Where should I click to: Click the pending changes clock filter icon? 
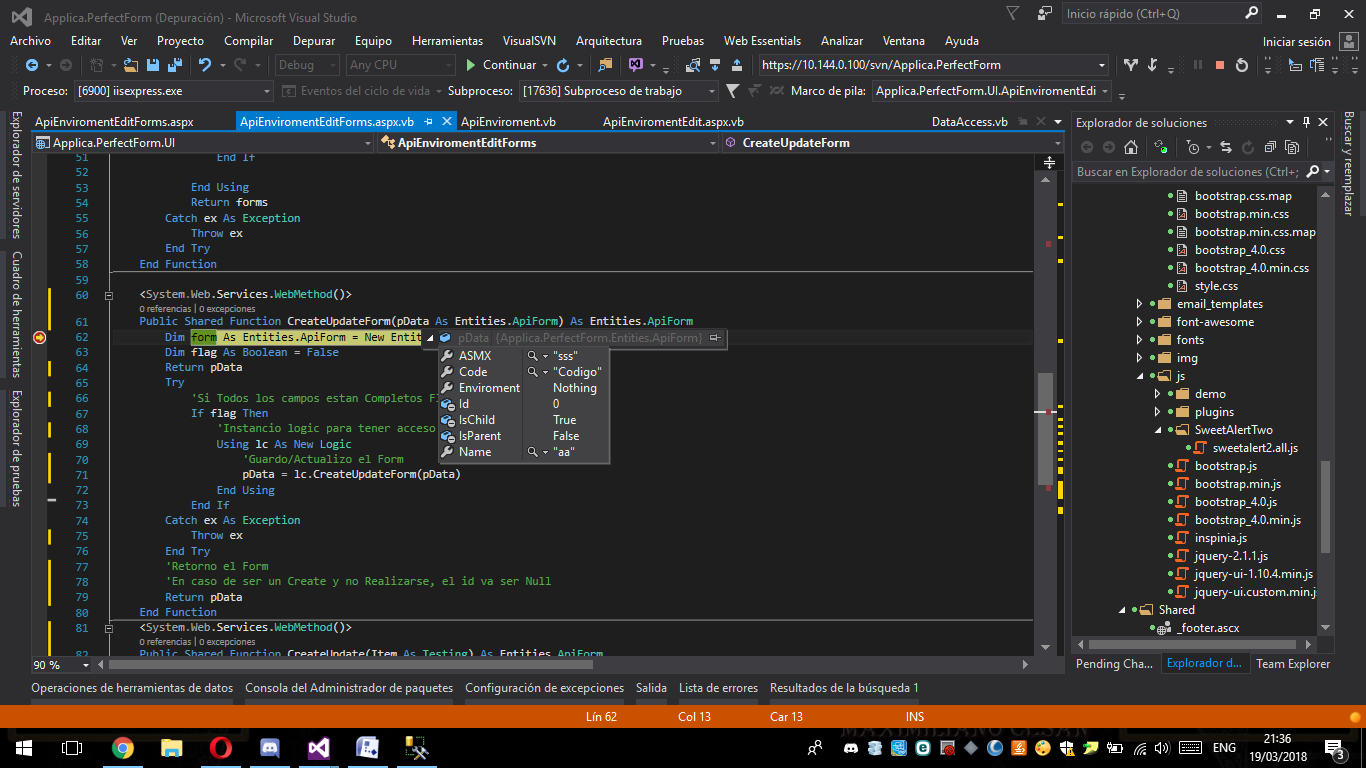pos(1192,147)
